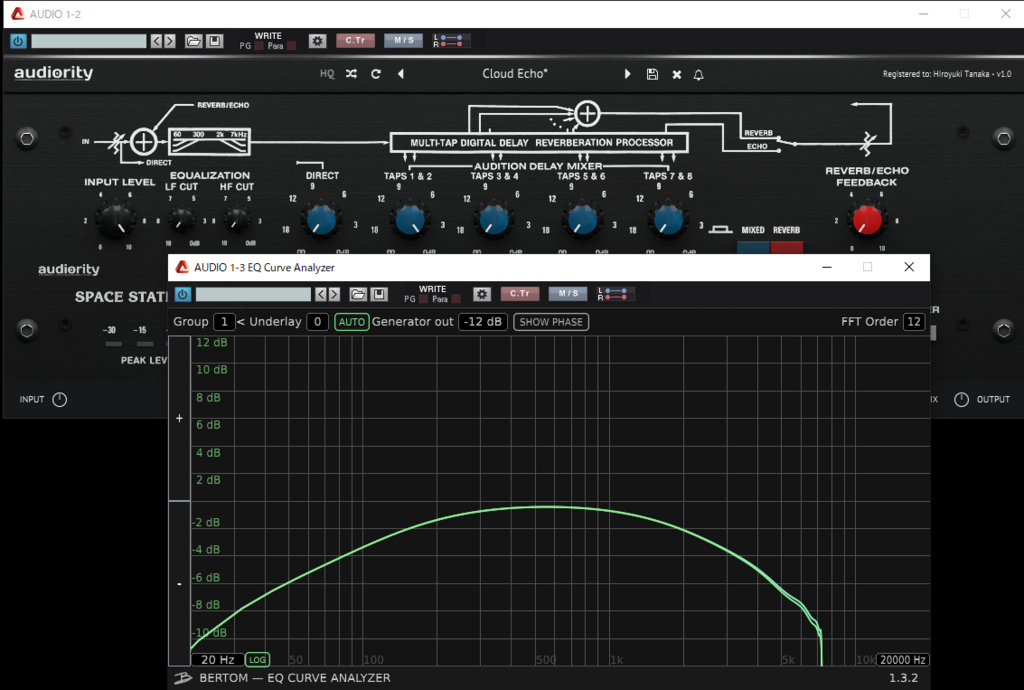
Task: Click the Input knob icon at bottom left
Action: click(59, 400)
